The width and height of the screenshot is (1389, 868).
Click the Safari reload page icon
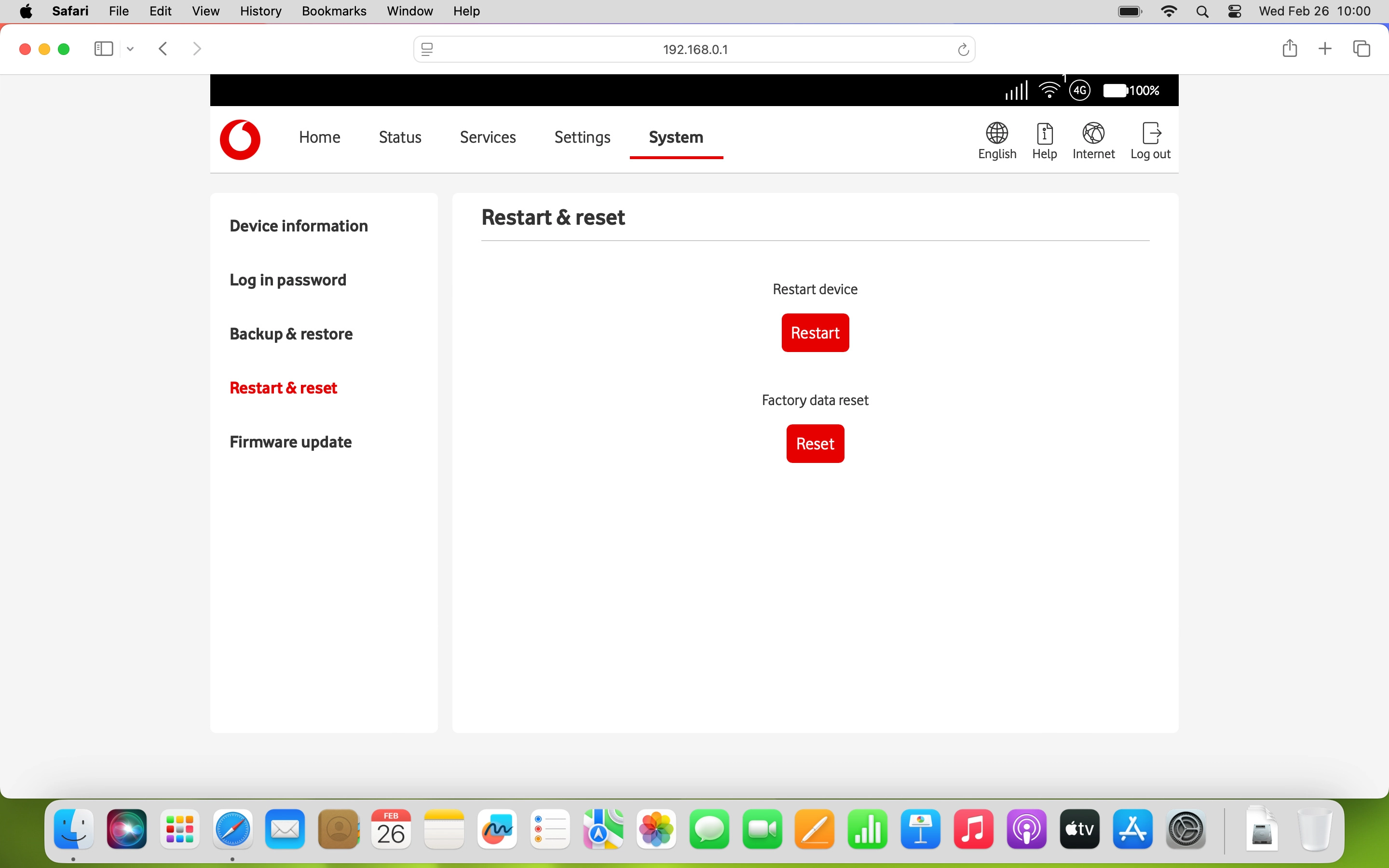click(x=963, y=50)
